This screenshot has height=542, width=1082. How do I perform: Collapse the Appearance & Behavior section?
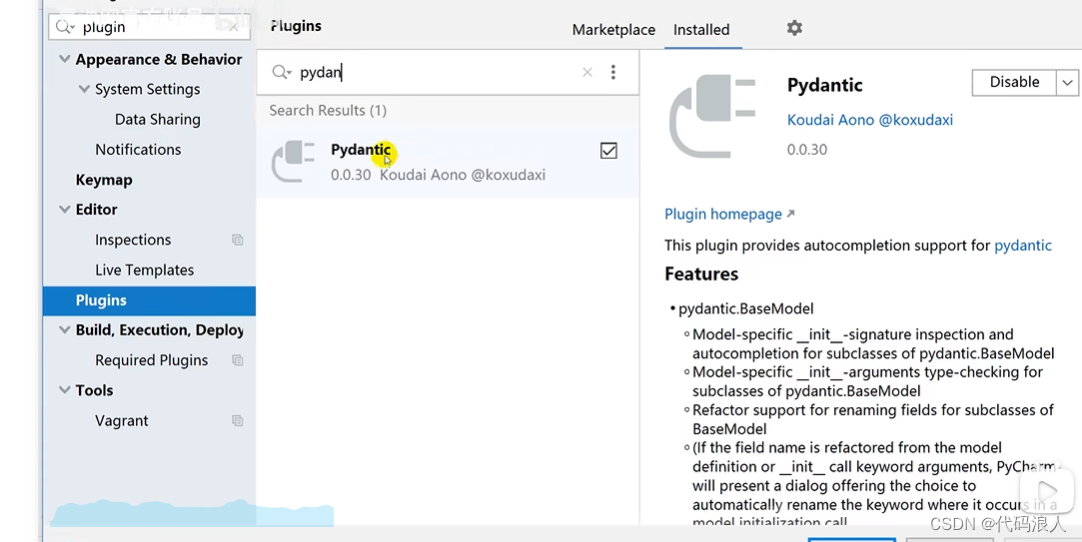pyautogui.click(x=64, y=59)
